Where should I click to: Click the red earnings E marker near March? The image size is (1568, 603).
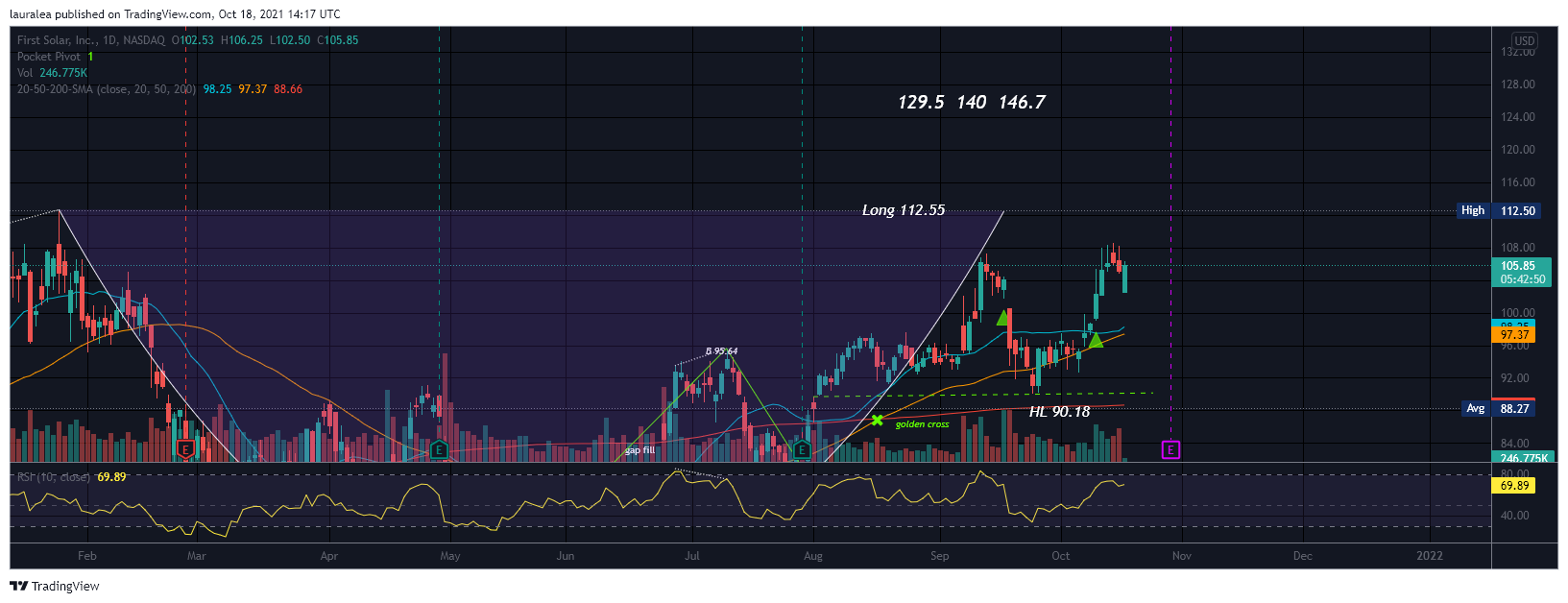186,449
